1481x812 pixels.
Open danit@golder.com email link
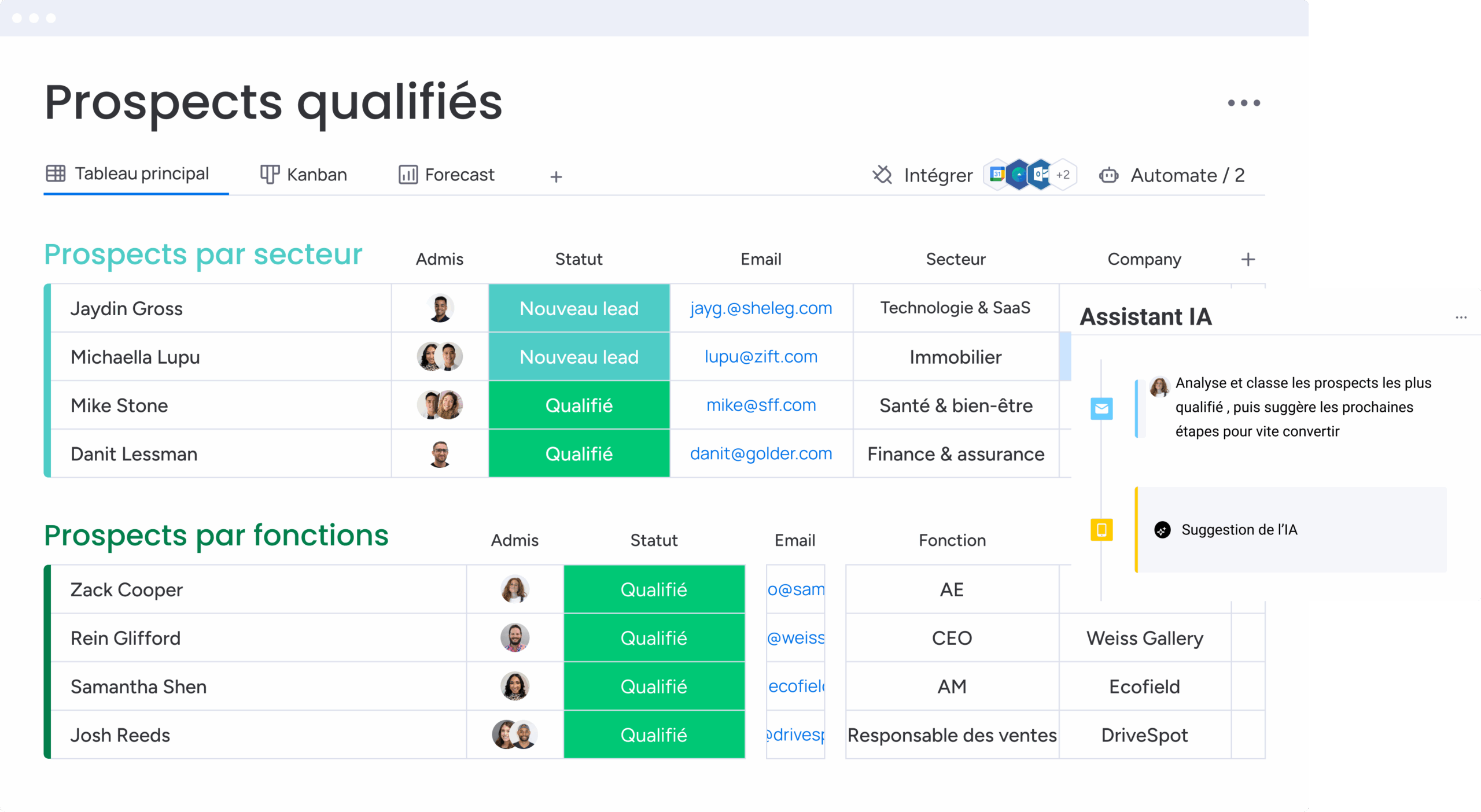(x=761, y=453)
